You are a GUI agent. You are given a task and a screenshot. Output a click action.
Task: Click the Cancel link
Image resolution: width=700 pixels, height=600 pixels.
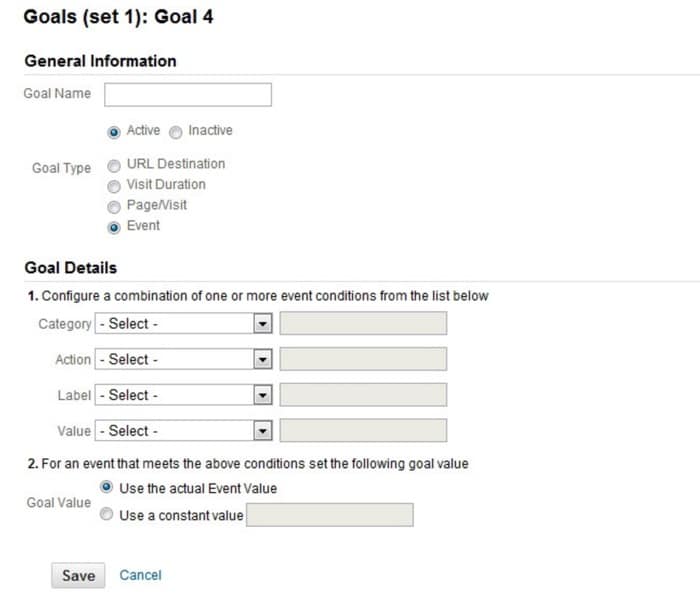140,575
